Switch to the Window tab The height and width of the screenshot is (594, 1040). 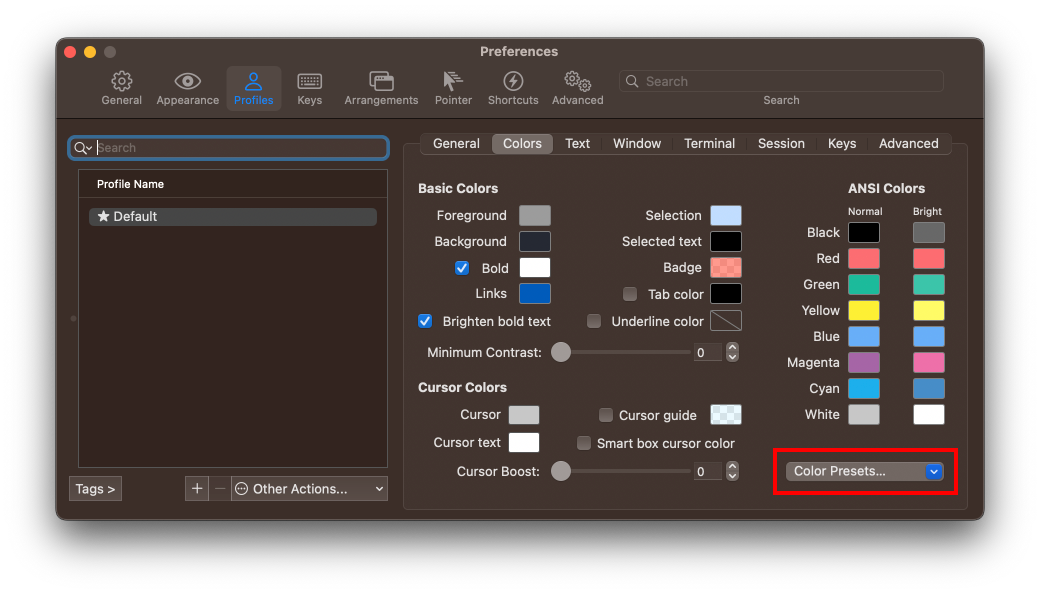[637, 144]
